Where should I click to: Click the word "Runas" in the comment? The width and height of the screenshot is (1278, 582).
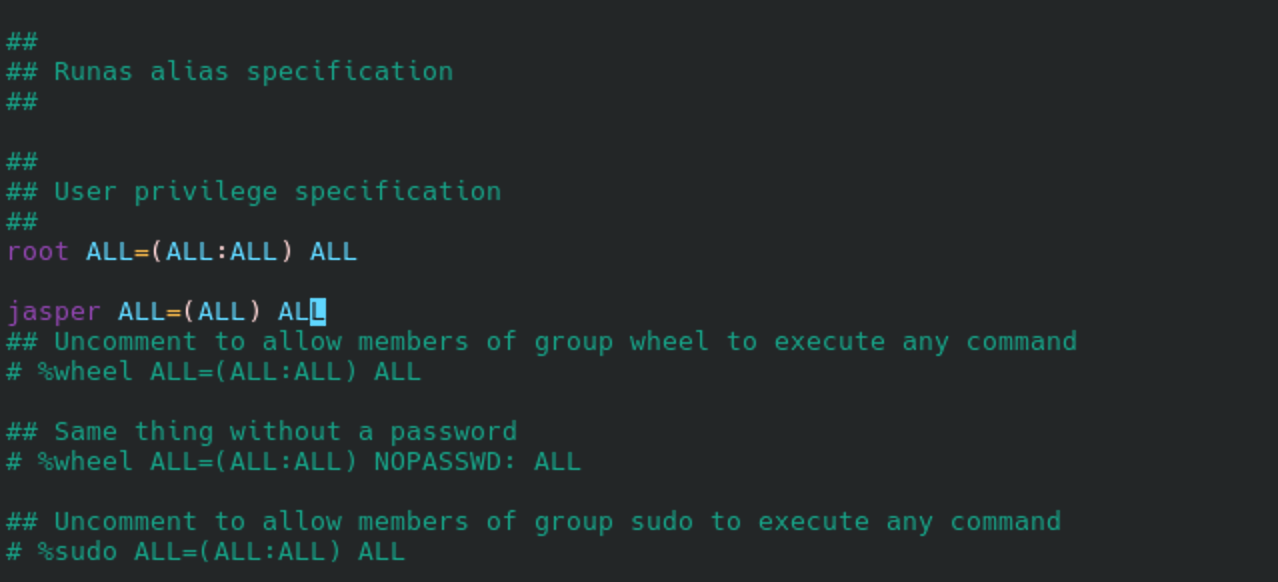tap(93, 71)
